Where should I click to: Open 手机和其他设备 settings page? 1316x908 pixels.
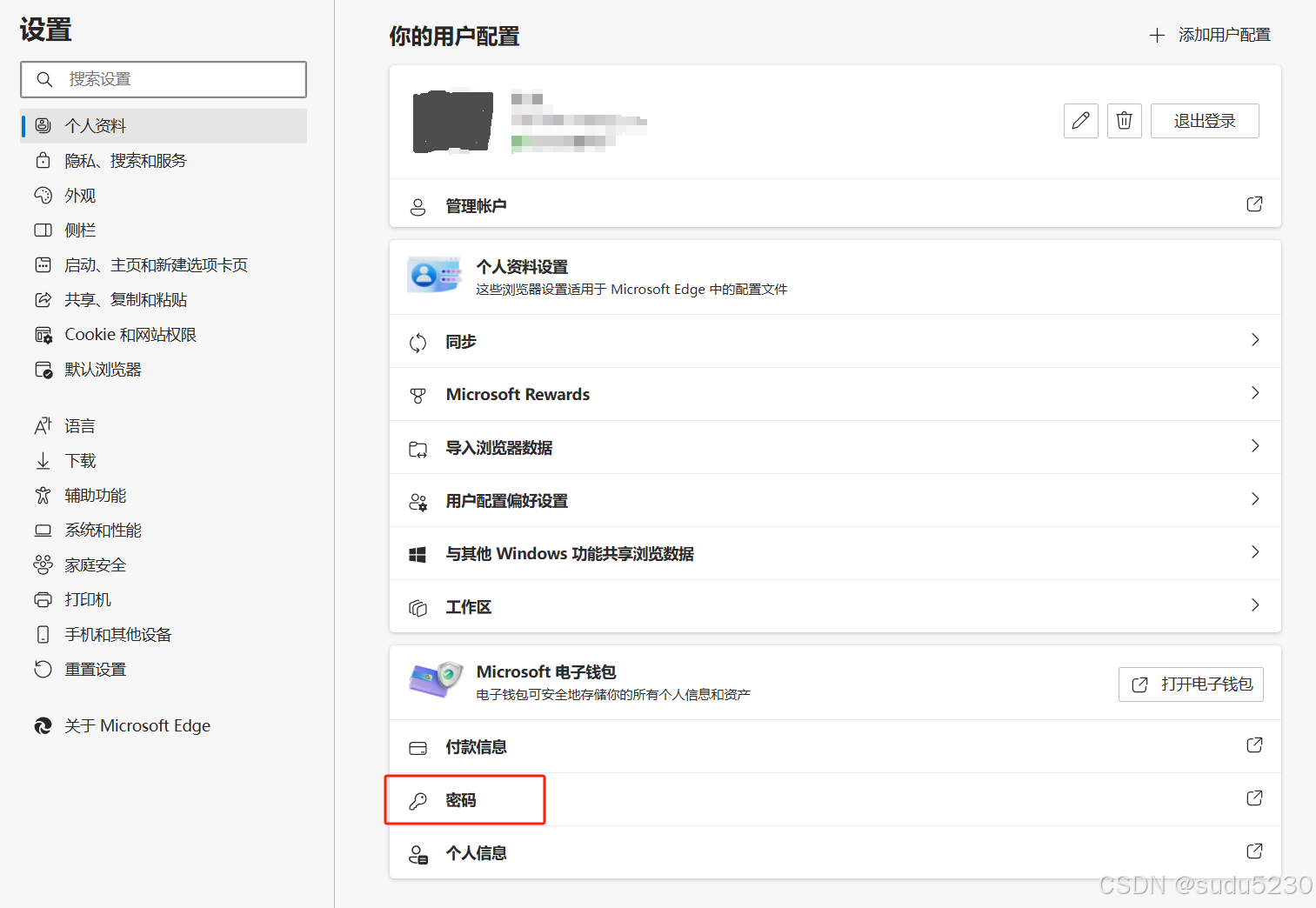tap(164, 635)
